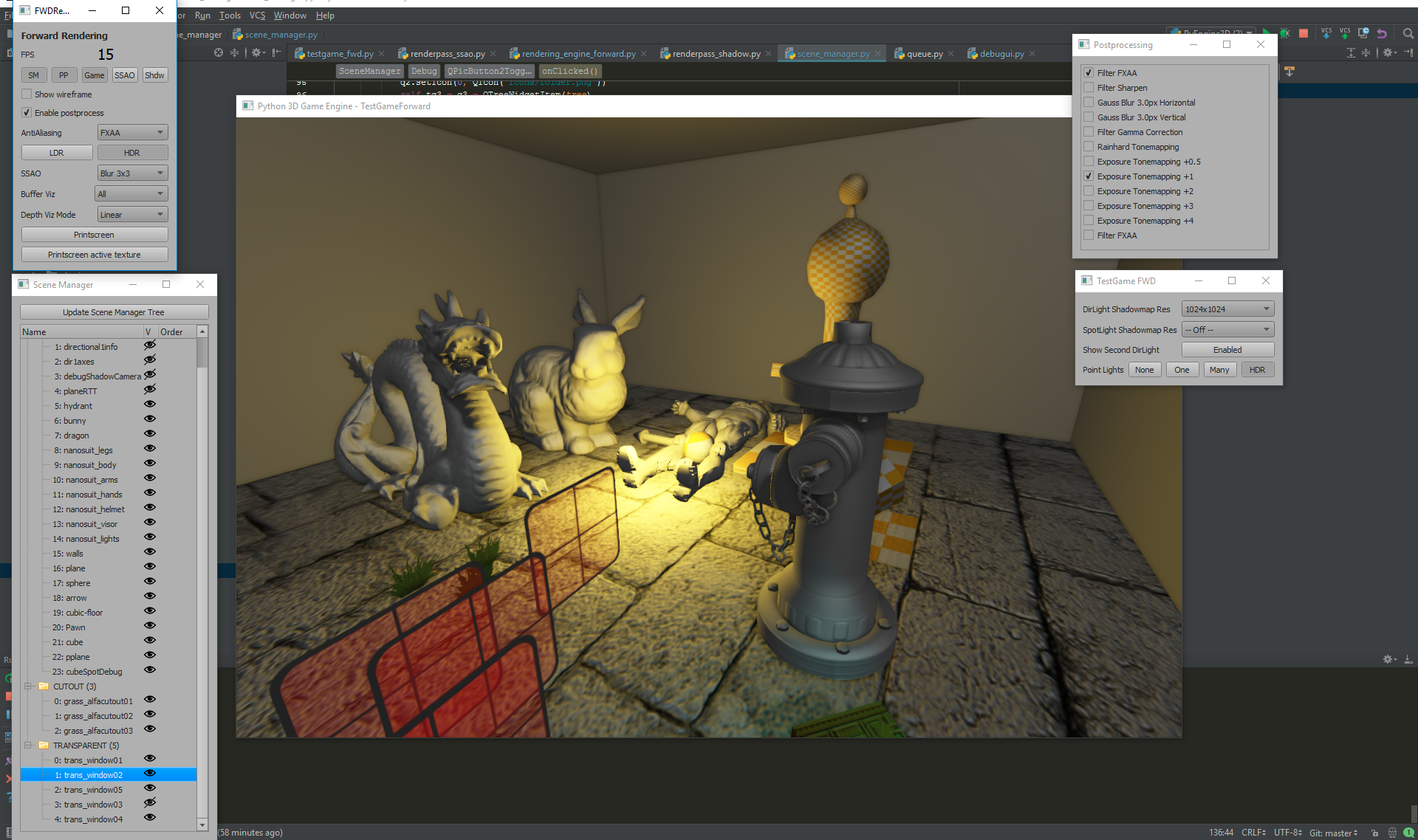Screen dimensions: 1418x840
Task: Click the read-only lock icon in status bar
Action: tap(1375, 833)
